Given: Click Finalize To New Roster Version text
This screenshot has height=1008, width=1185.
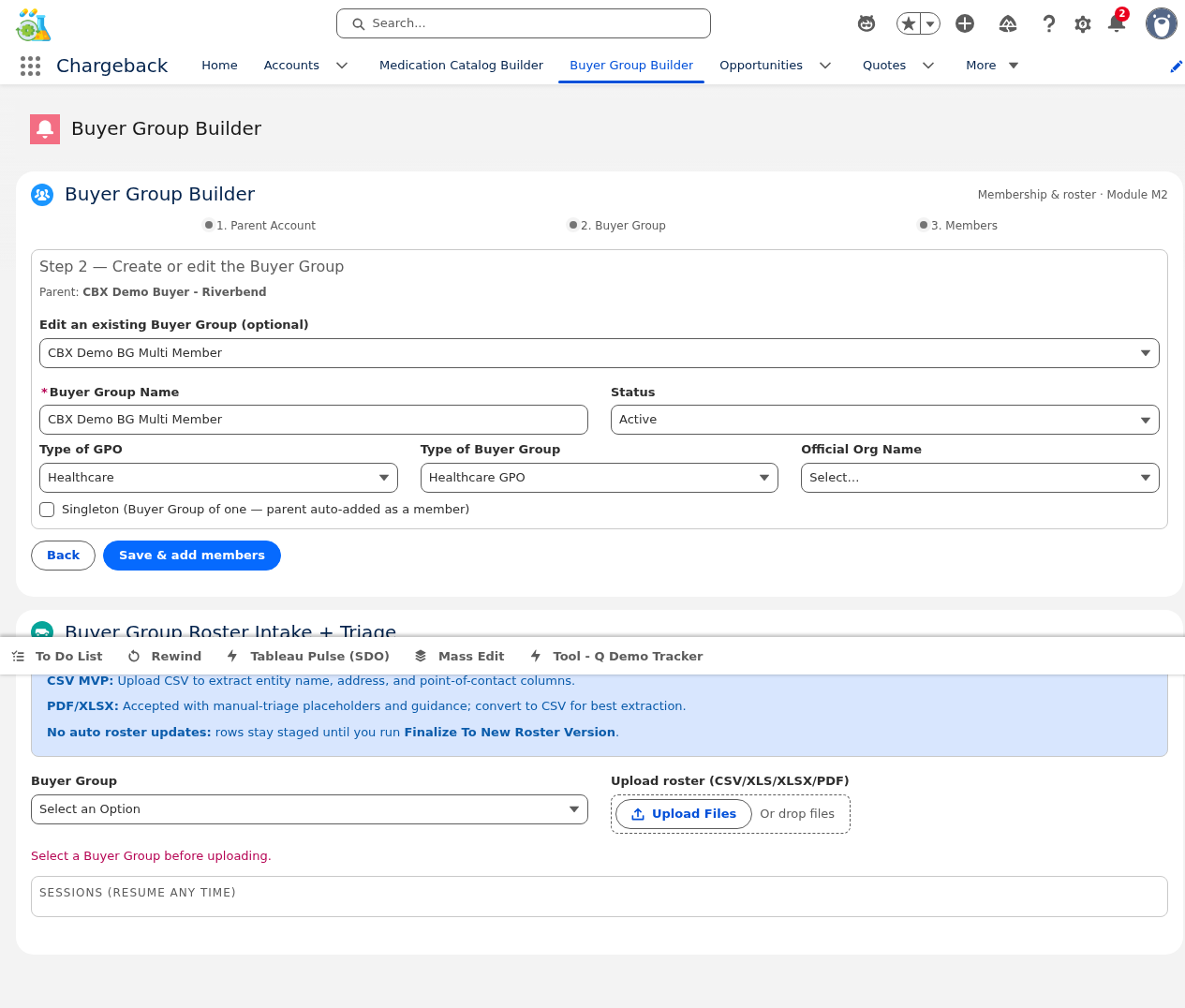Looking at the screenshot, I should coord(510,733).
